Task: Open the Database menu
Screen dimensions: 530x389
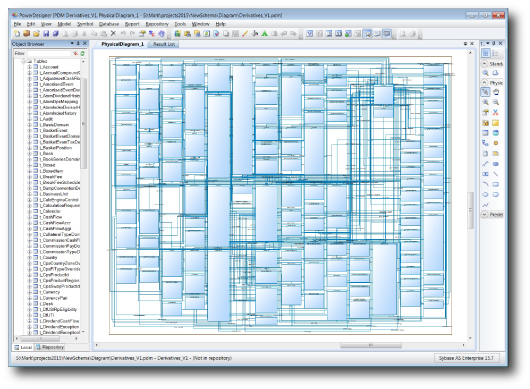Action: point(109,24)
